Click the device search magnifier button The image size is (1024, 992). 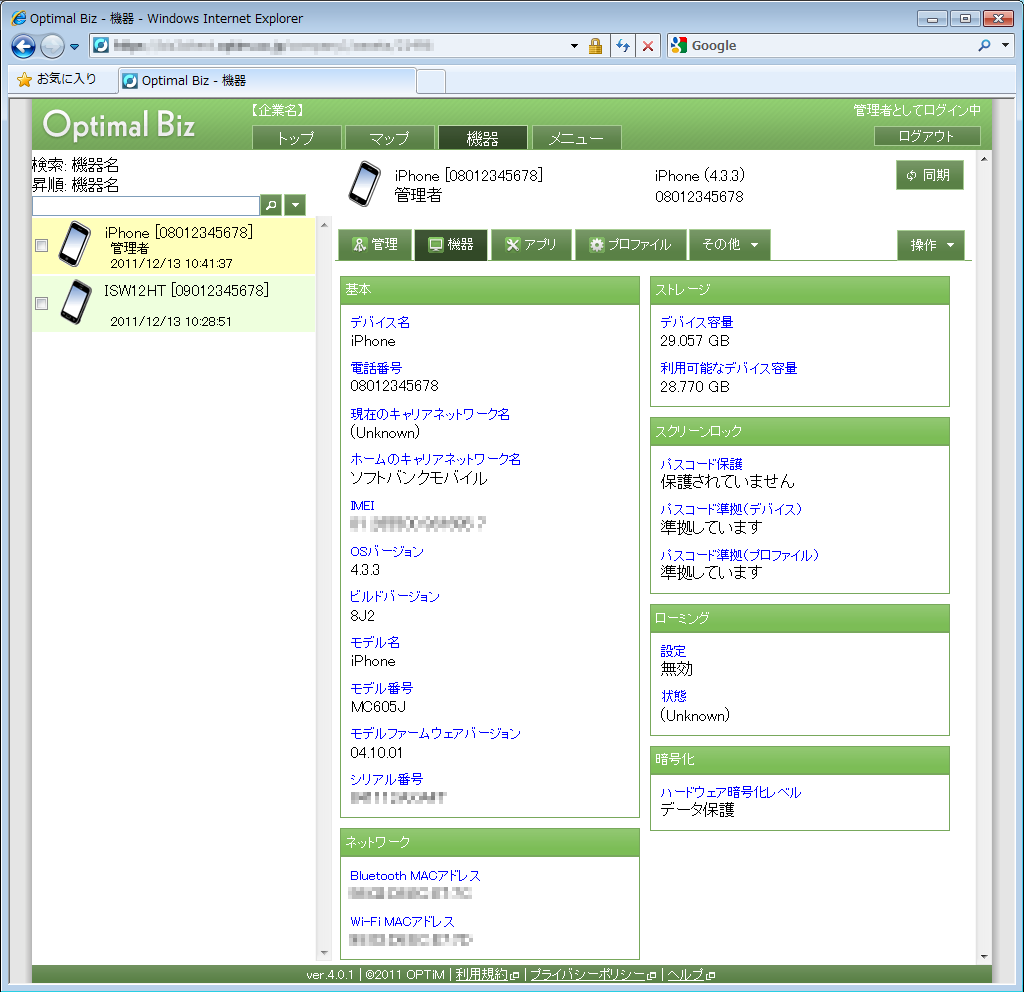pyautogui.click(x=271, y=205)
